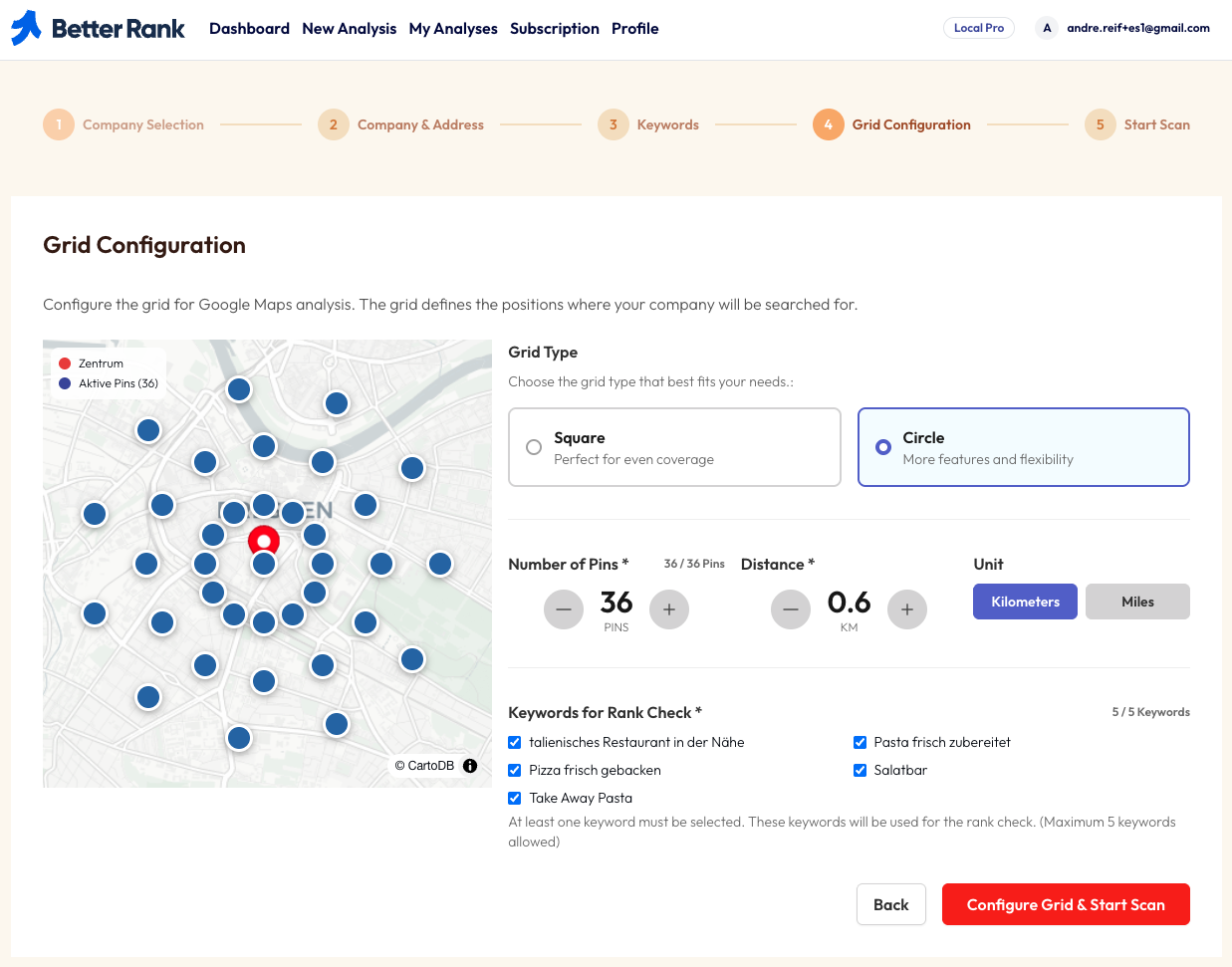The image size is (1232, 967).
Task: Click the red Zentrum pin on the map
Action: pyautogui.click(x=263, y=541)
